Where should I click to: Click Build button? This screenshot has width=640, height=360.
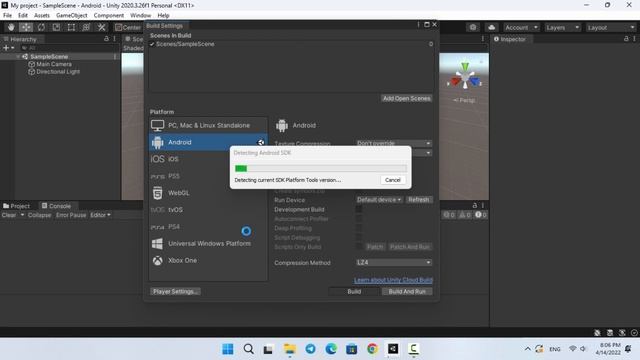click(x=354, y=291)
